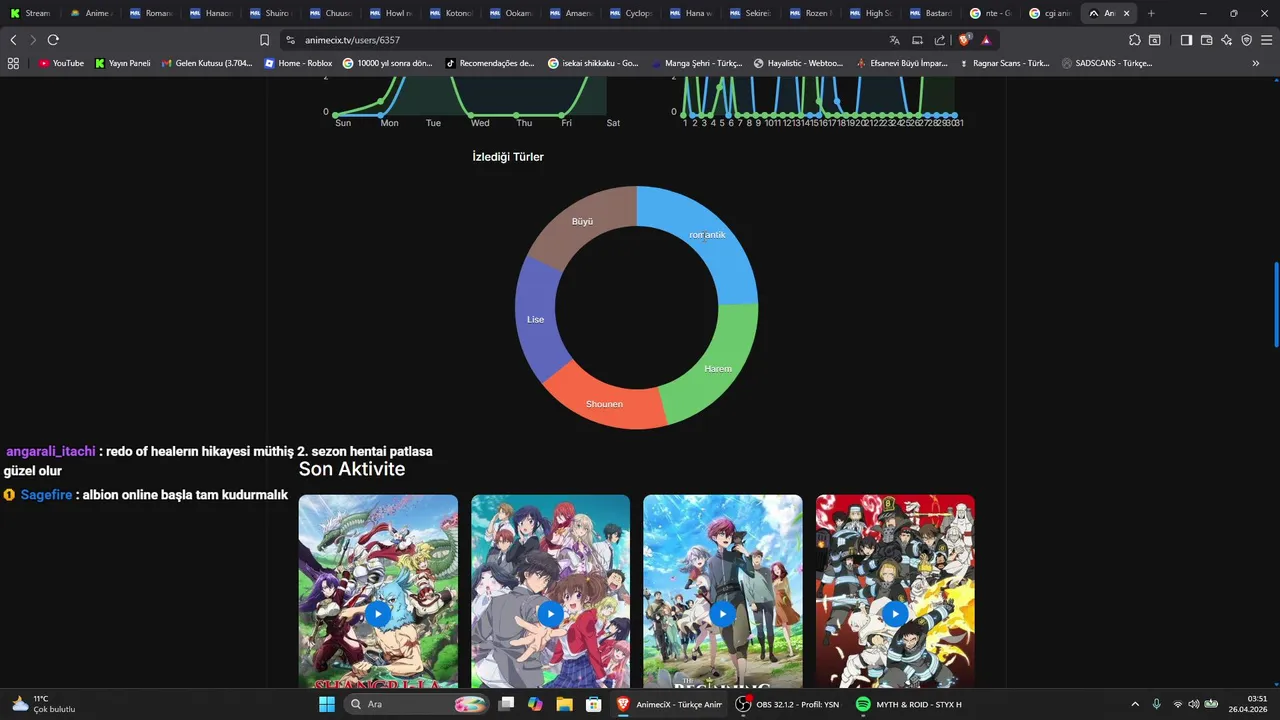
Task: Switch to the Bastard browser tab
Action: pyautogui.click(x=932, y=13)
